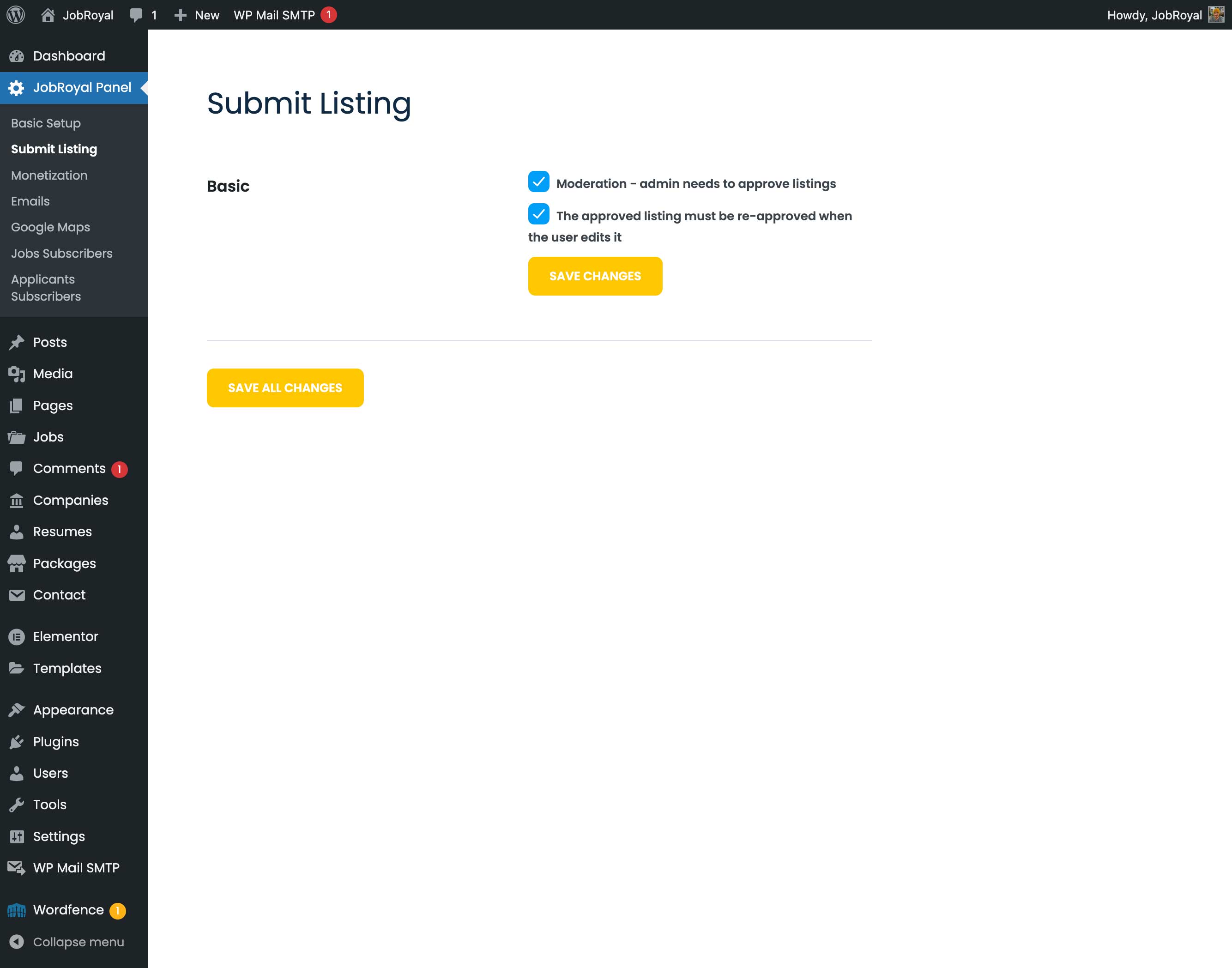1232x968 pixels.
Task: Open the Emails submenu item
Action: [30, 201]
